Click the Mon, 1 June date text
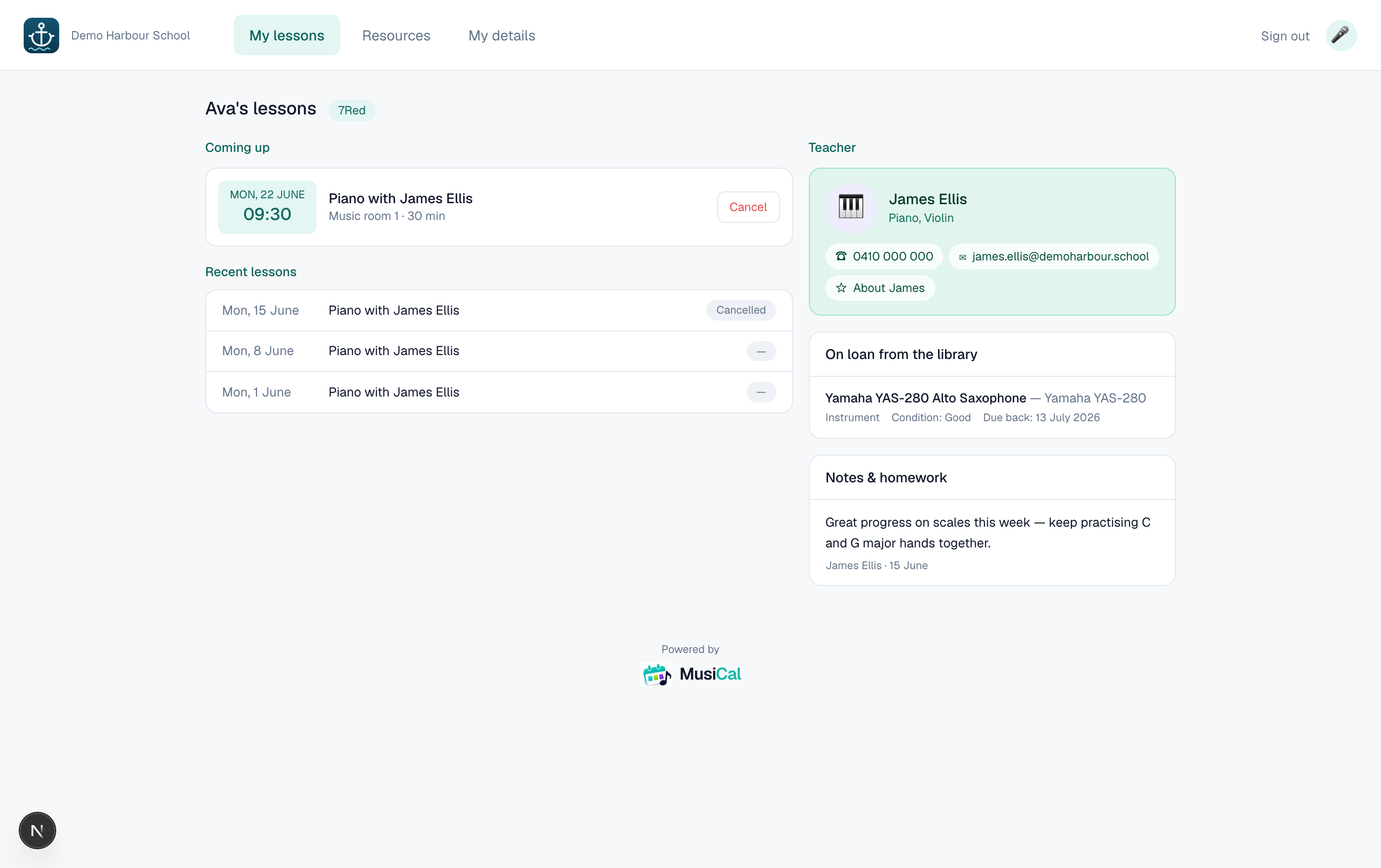1381x868 pixels. click(x=256, y=392)
